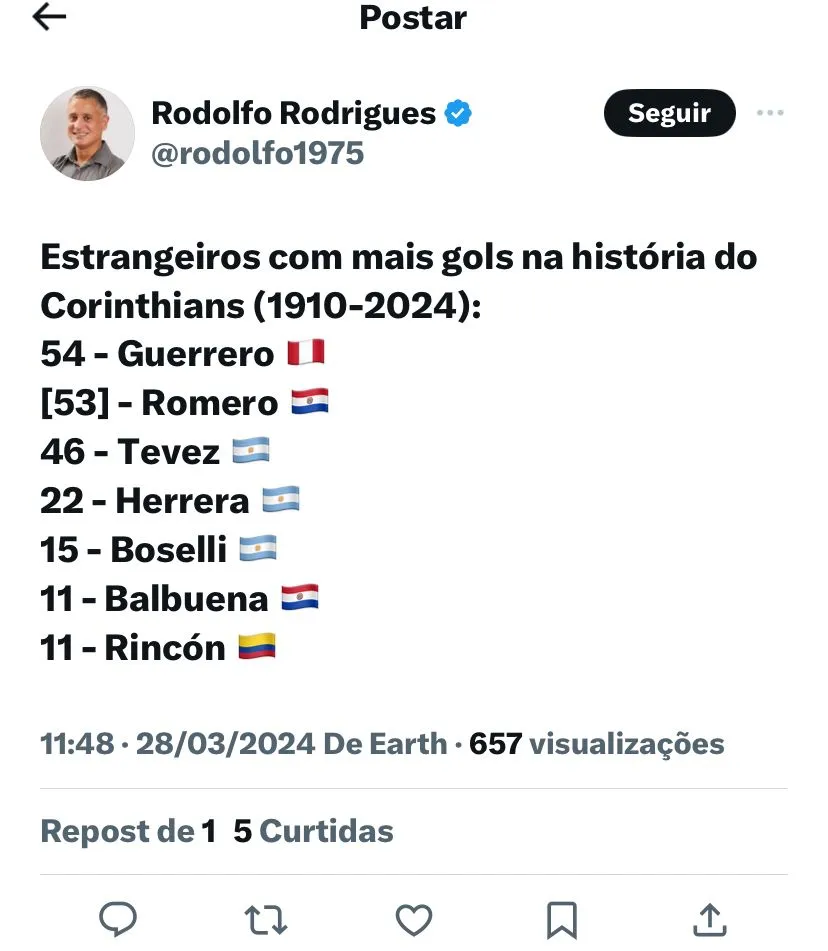View the 5 Curtidas list

[313, 831]
